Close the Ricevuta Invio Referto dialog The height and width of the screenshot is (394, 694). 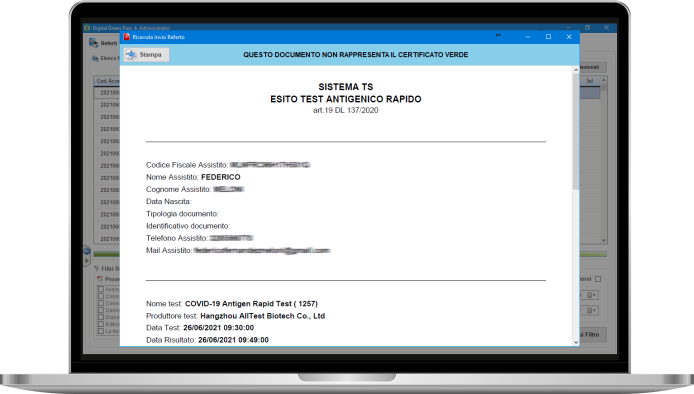(569, 37)
